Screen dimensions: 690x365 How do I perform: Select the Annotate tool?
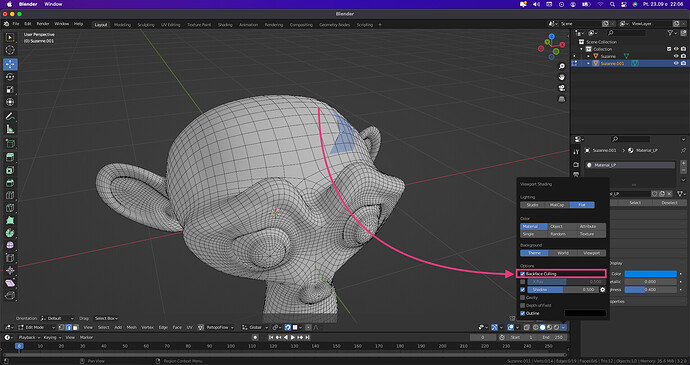tap(10, 117)
